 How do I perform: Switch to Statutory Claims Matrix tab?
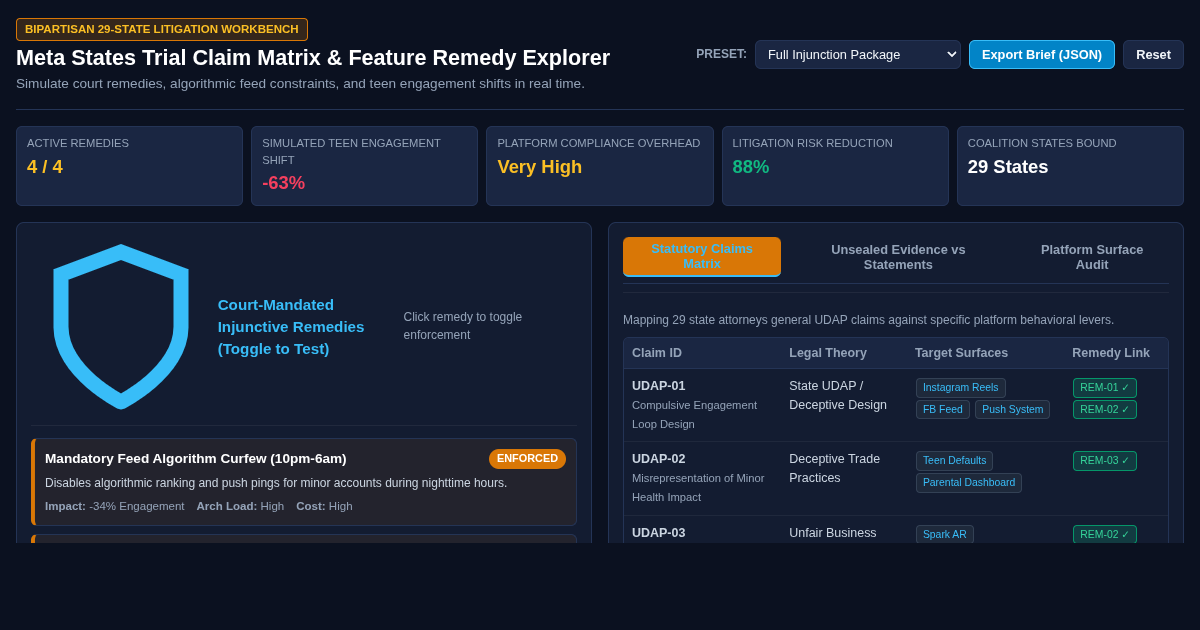[x=702, y=257]
